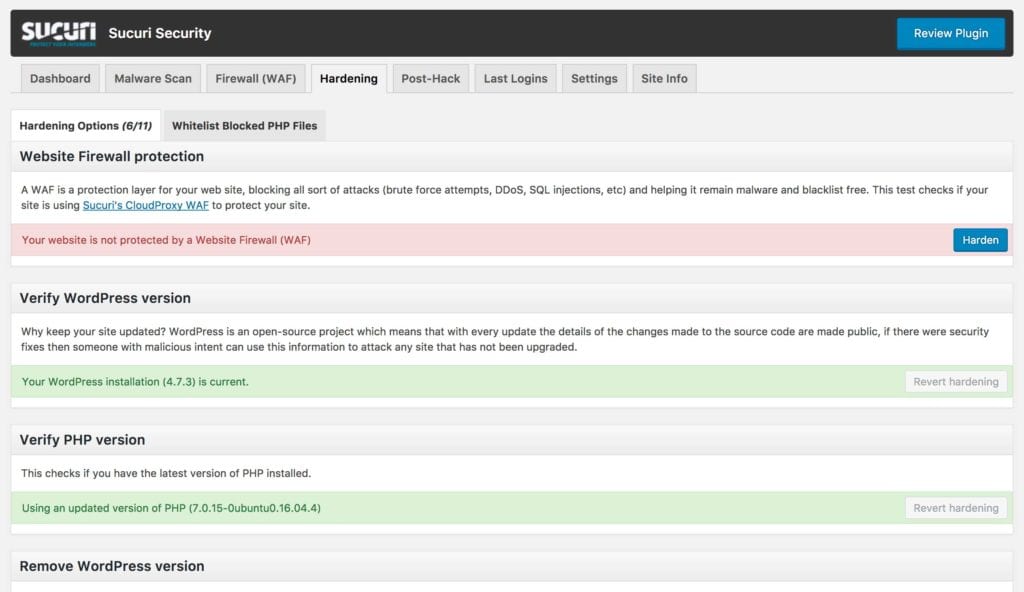
Task: Click 'WordPress installation (4.7.3) is current' message
Action: pyautogui.click(x=135, y=382)
